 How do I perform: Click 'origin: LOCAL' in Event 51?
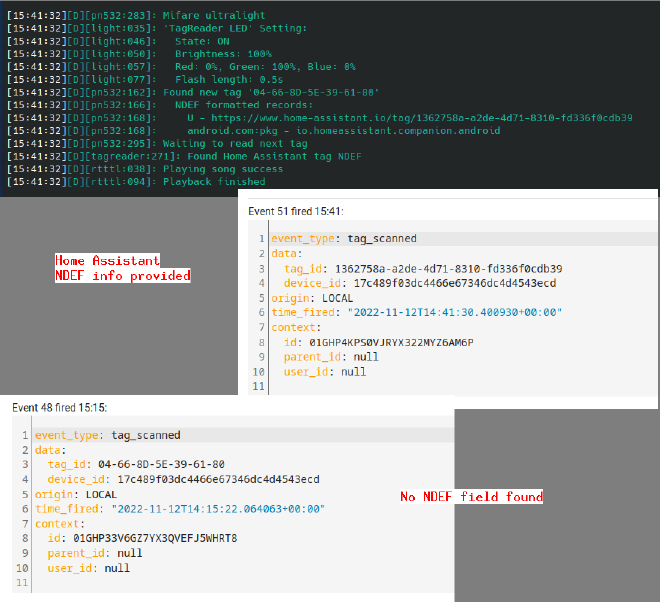click(x=312, y=298)
